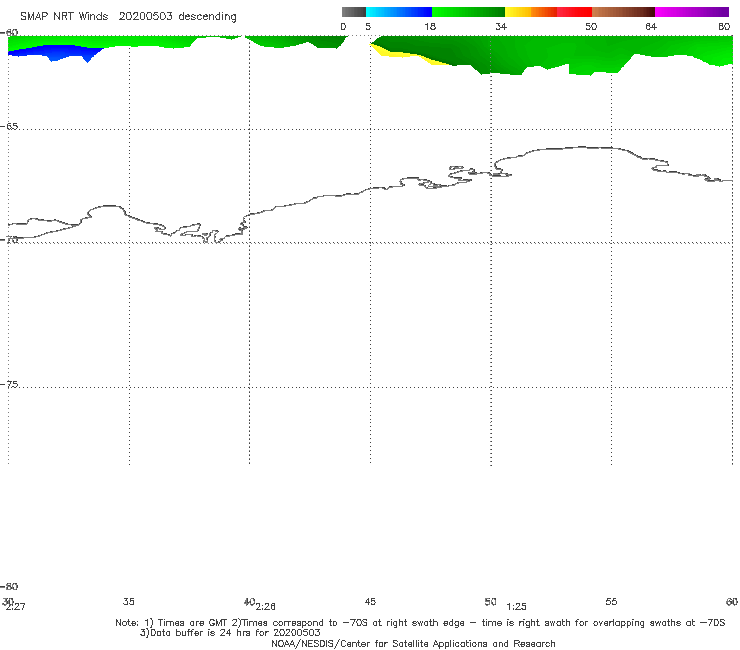Screen dimensions: 740x650
Task: Click the yellow high-wind patch on the map
Action: point(406,55)
